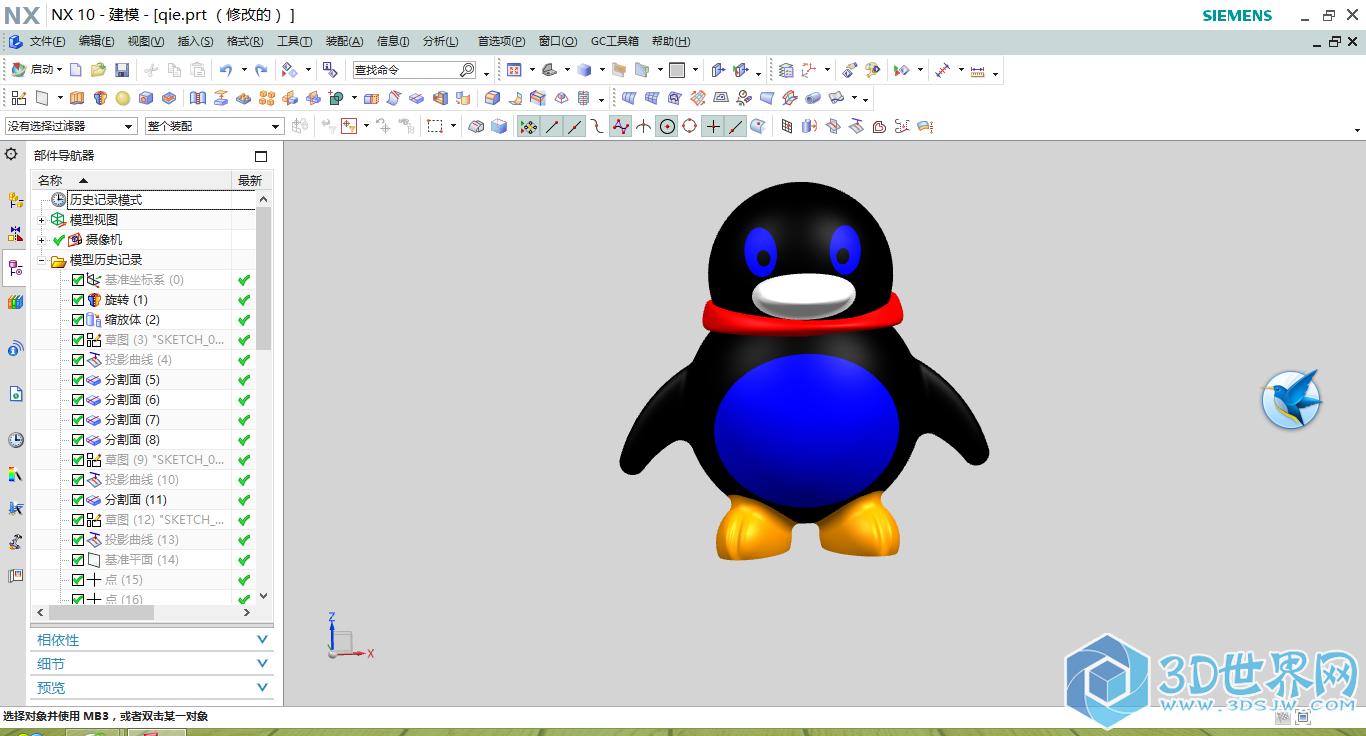The width and height of the screenshot is (1366, 736).
Task: Open the GC工具箱 menu
Action: pos(615,41)
